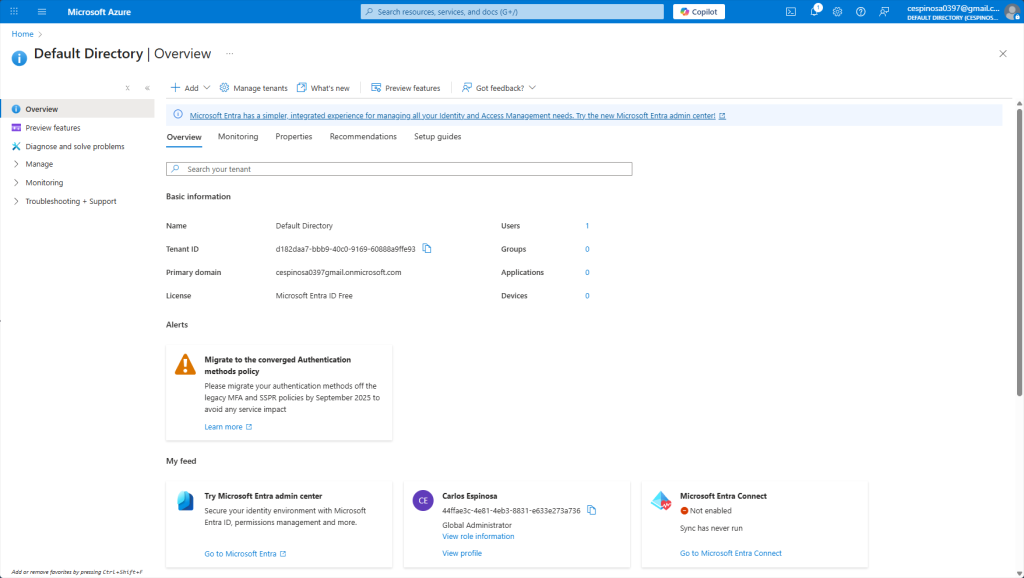Image resolution: width=1024 pixels, height=578 pixels.
Task: Open the notifications bell icon
Action: click(x=814, y=11)
